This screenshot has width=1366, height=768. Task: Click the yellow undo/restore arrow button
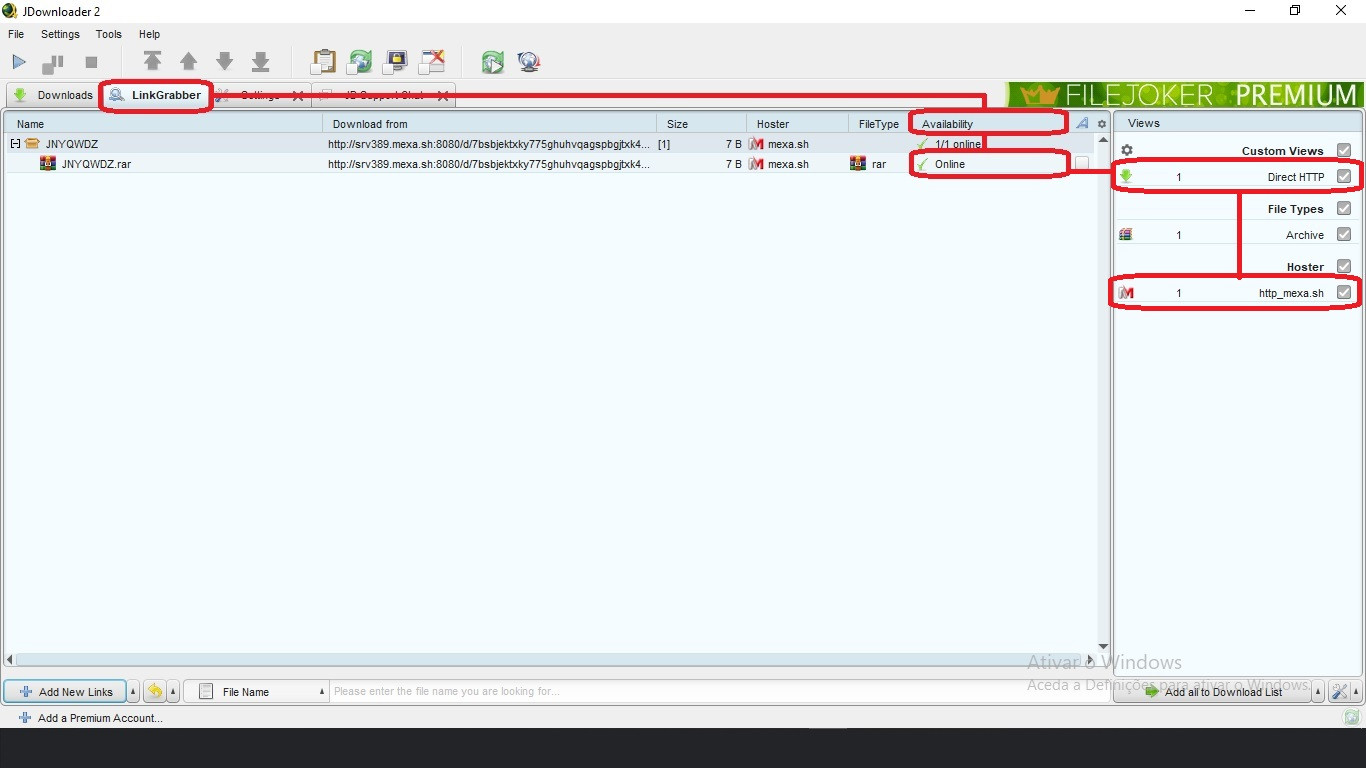coord(155,692)
